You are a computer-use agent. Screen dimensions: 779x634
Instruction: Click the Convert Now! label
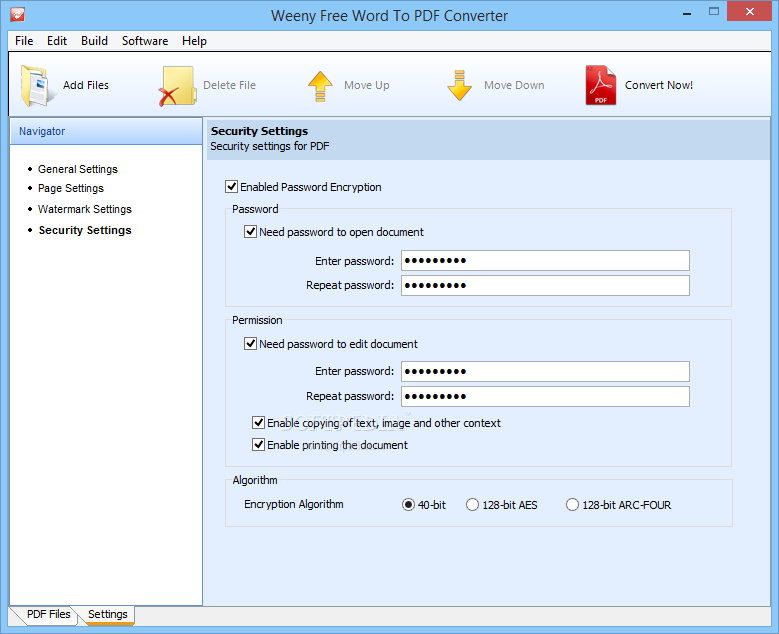pyautogui.click(x=659, y=85)
